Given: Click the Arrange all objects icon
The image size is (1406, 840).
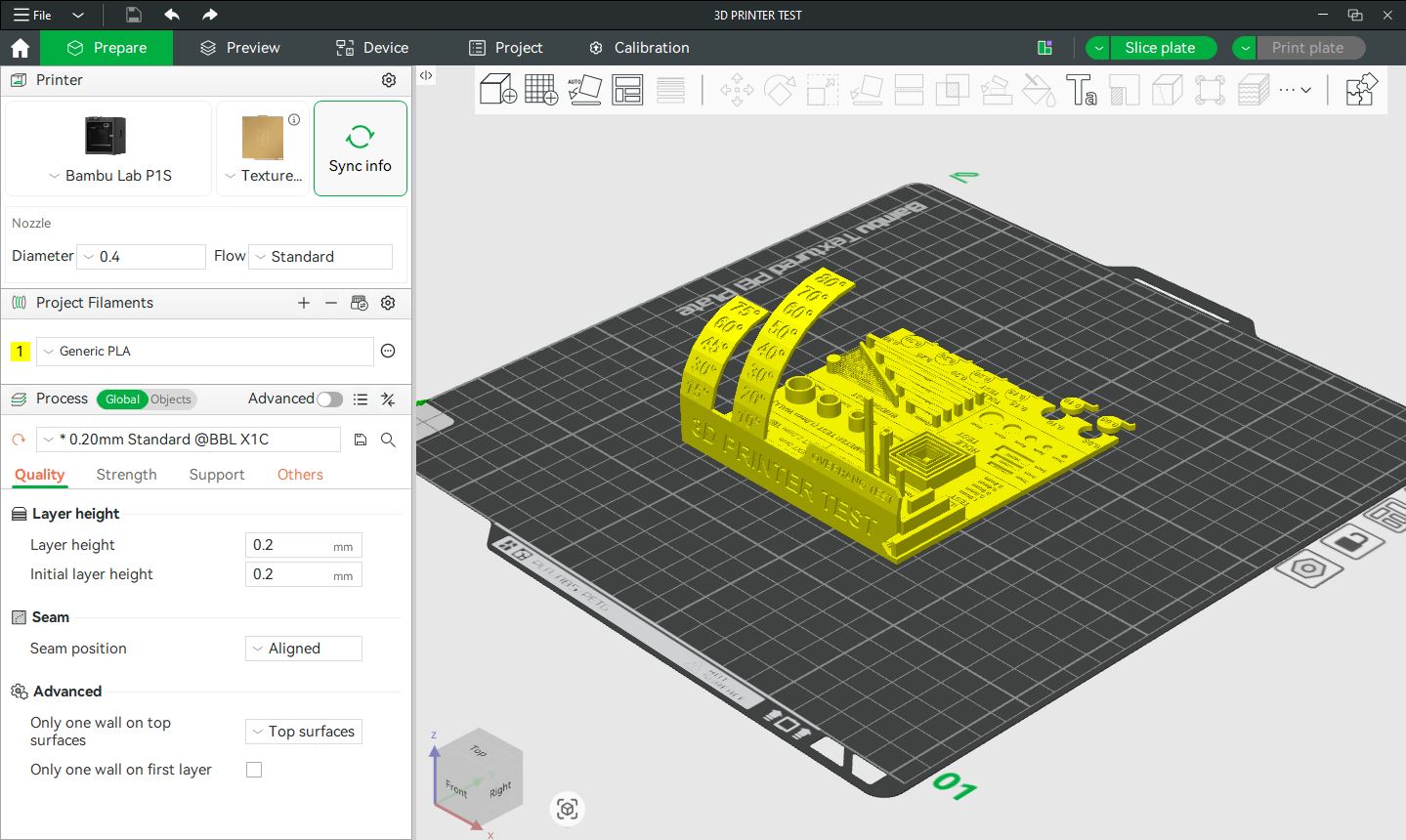Looking at the screenshot, I should [x=627, y=90].
